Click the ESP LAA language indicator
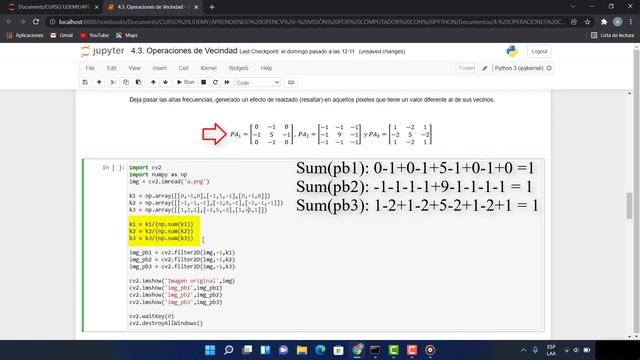 tap(551, 350)
